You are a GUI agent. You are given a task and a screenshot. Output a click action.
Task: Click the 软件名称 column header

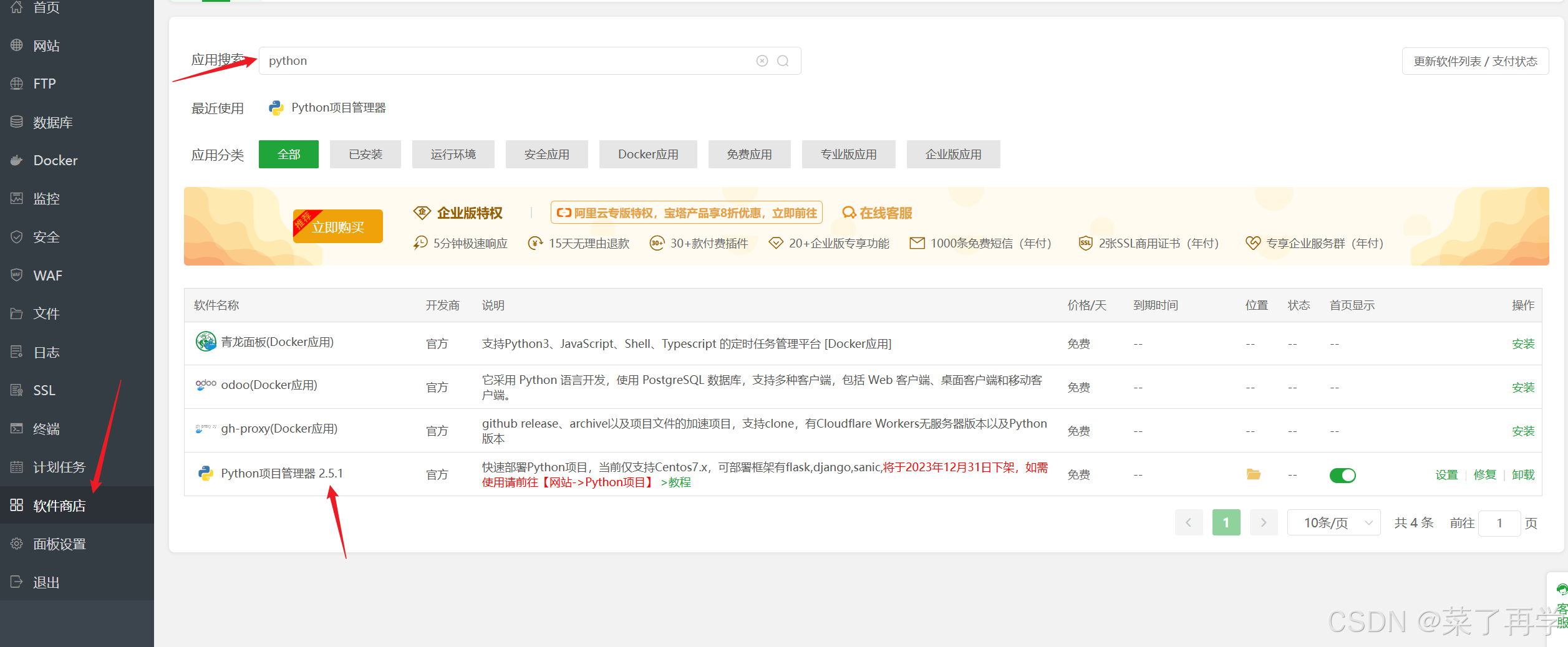[216, 305]
